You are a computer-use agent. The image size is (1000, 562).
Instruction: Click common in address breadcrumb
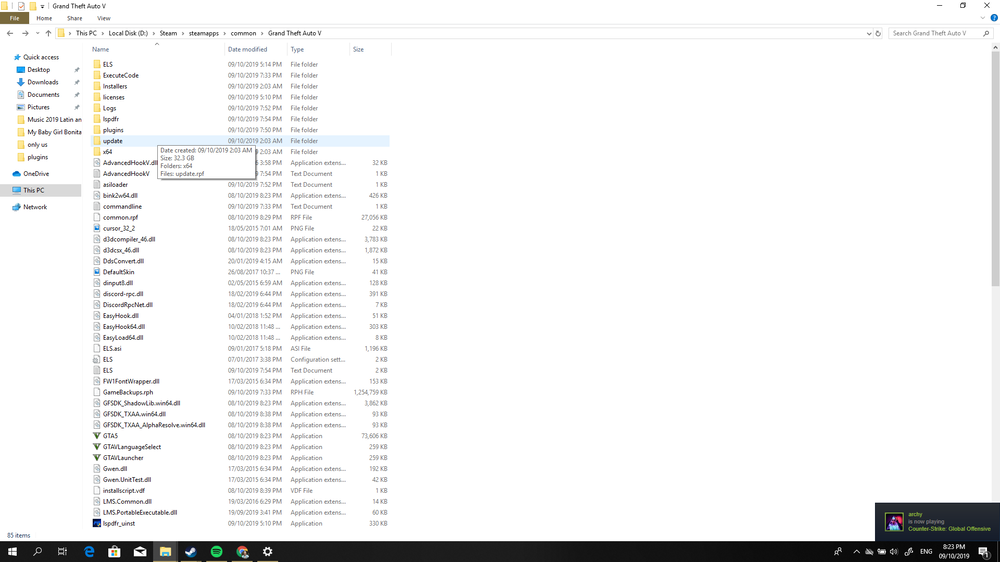point(243,33)
